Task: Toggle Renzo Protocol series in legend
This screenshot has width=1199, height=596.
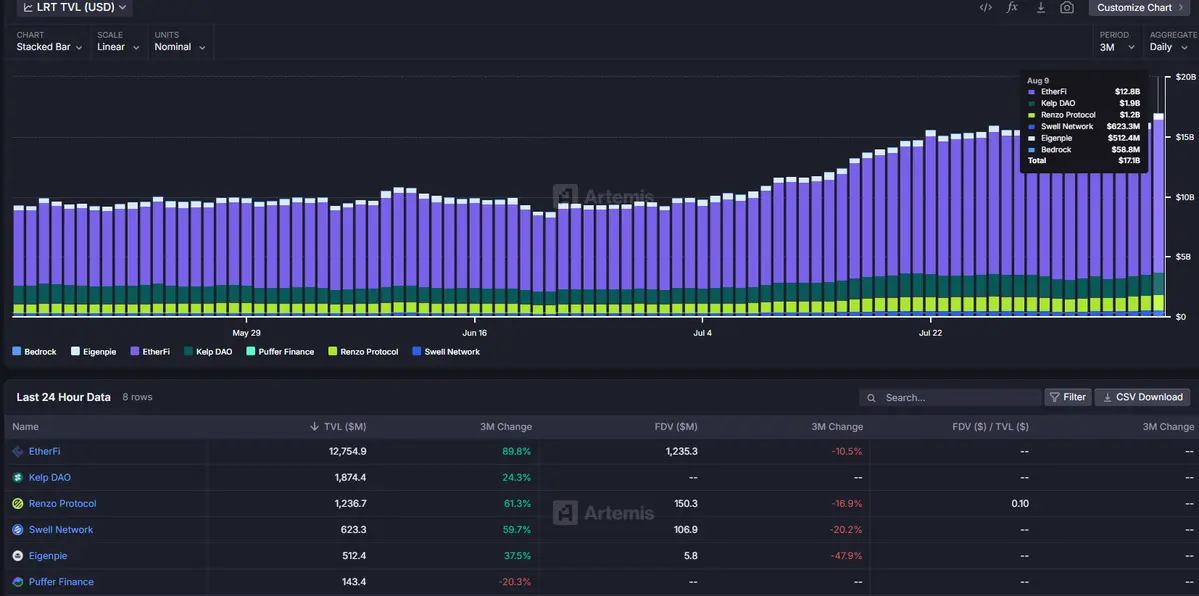Action: point(363,352)
